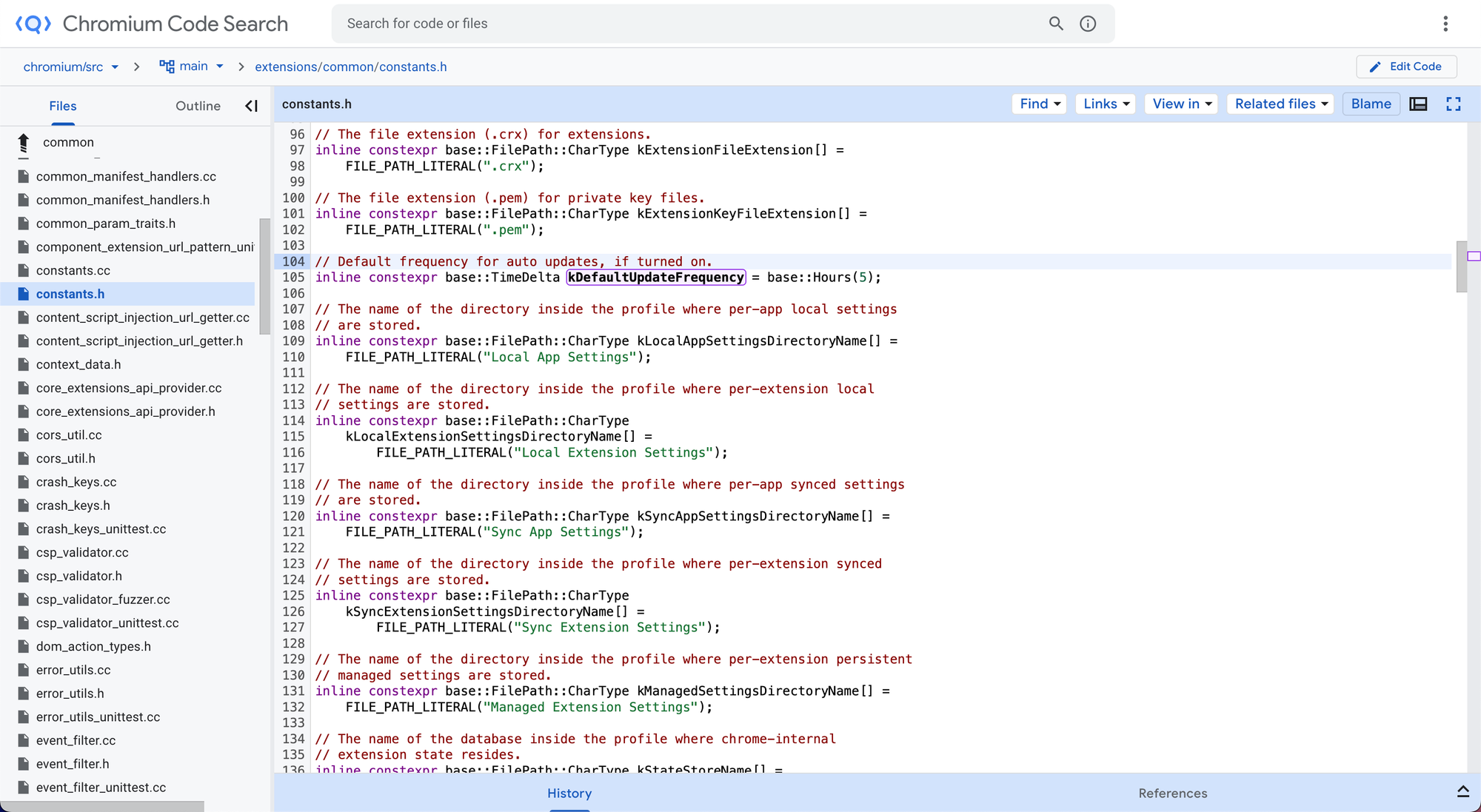
Task: Open common_manifest_handlers.h in file list
Action: [x=123, y=200]
